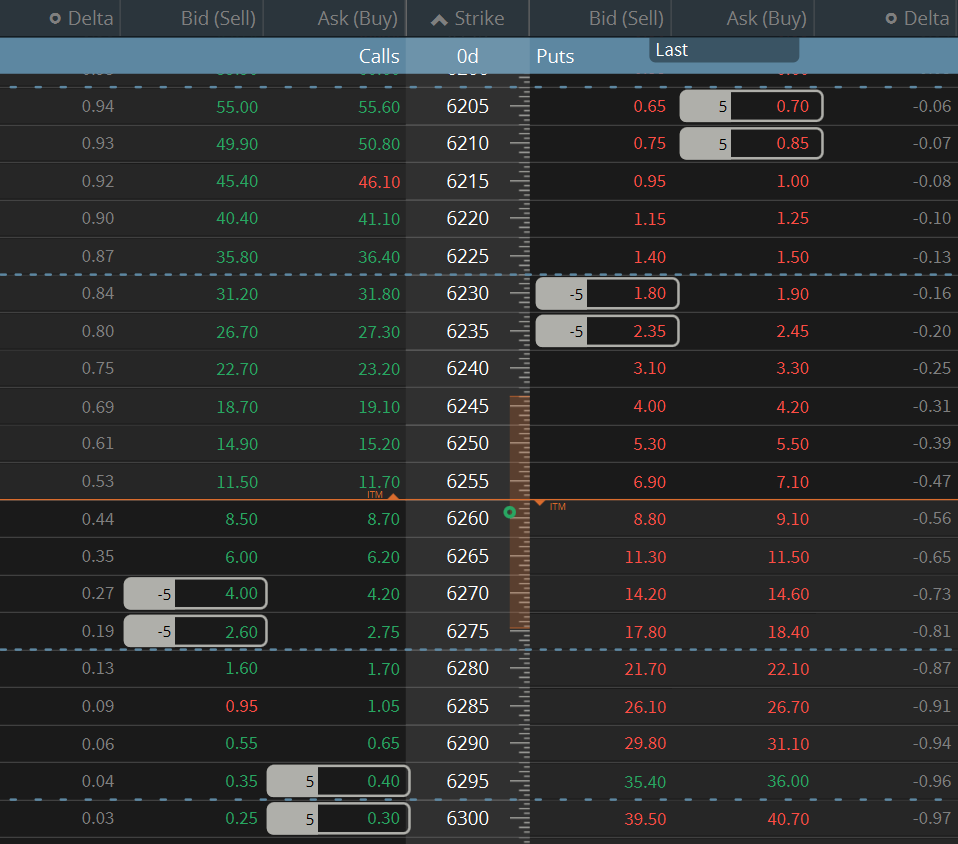Click the Strike column sort arrow icon
The width and height of the screenshot is (958, 844).
point(439,20)
